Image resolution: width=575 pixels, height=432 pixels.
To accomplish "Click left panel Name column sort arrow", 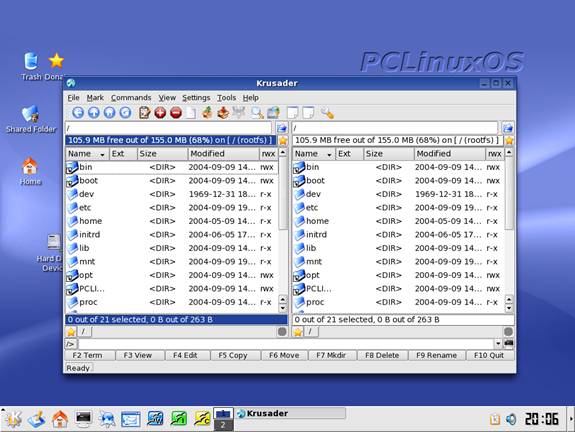I will (102, 155).
